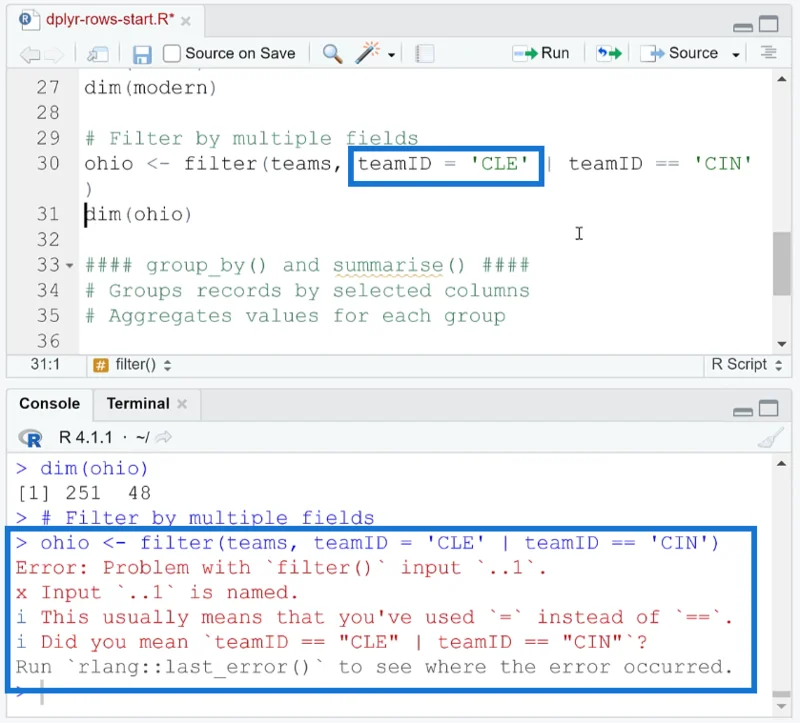The height and width of the screenshot is (723, 800).
Task: Click the line 35 Aggregates values comment
Action: [295, 316]
